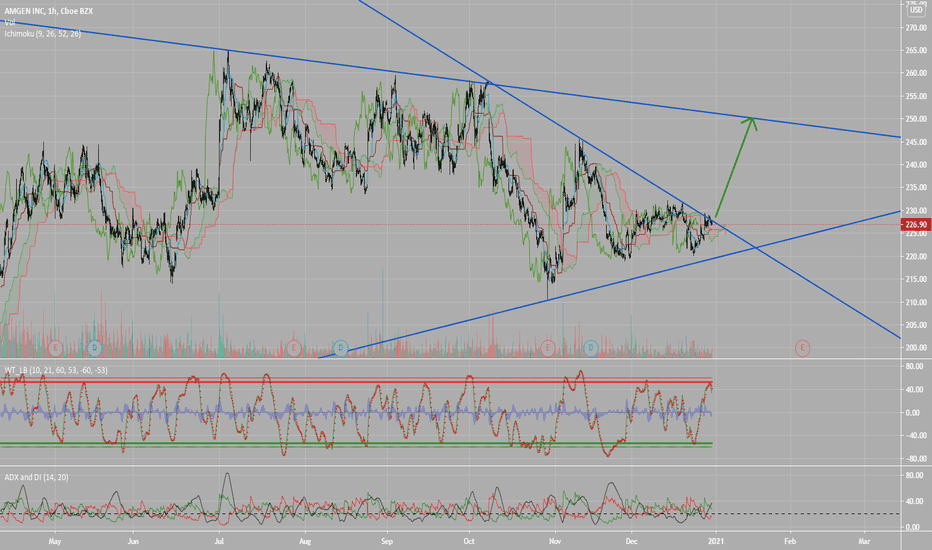Image resolution: width=932 pixels, height=550 pixels.
Task: Click the 240.00 price axis label
Action: pyautogui.click(x=916, y=165)
